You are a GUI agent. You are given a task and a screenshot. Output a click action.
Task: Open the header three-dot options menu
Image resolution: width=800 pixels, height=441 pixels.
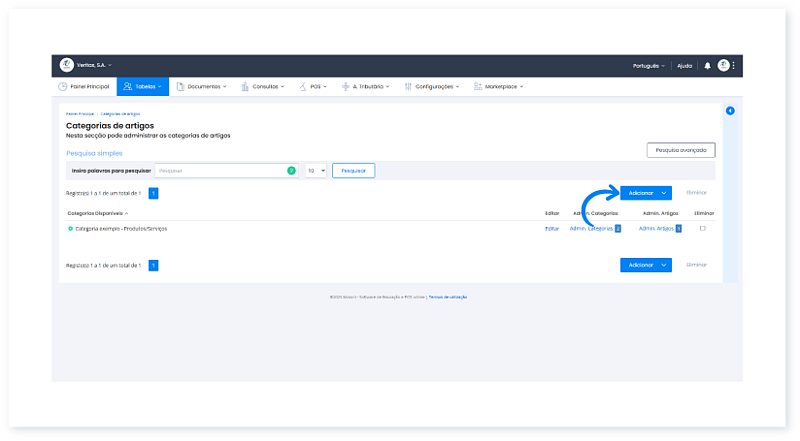click(x=734, y=65)
